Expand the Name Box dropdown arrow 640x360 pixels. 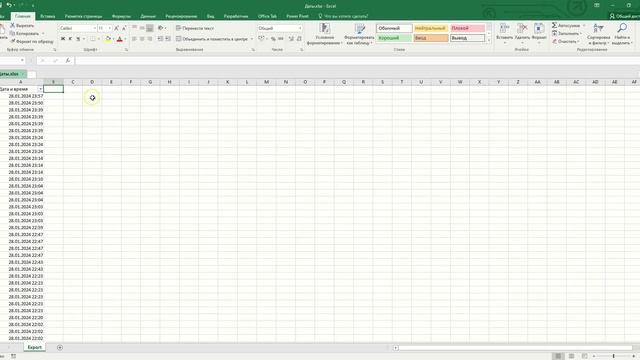coord(22,60)
